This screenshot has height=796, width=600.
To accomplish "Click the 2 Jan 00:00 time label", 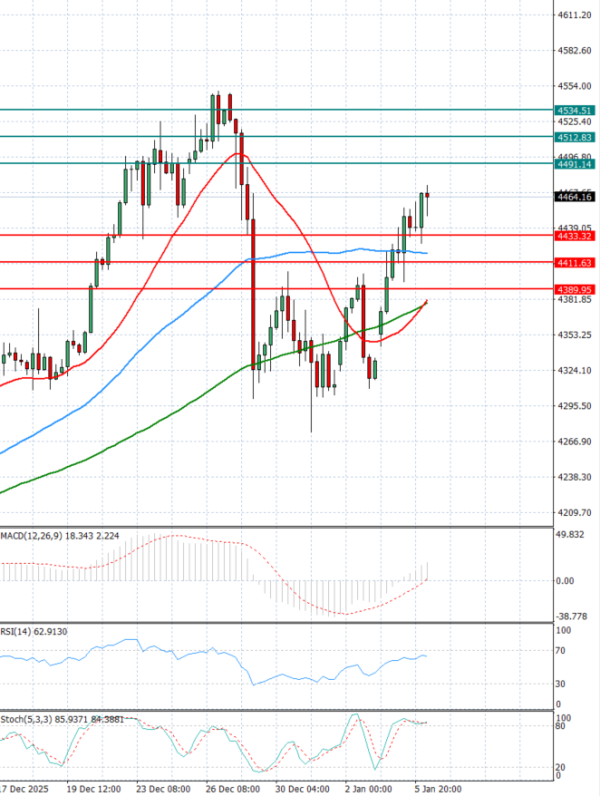I will [x=370, y=787].
